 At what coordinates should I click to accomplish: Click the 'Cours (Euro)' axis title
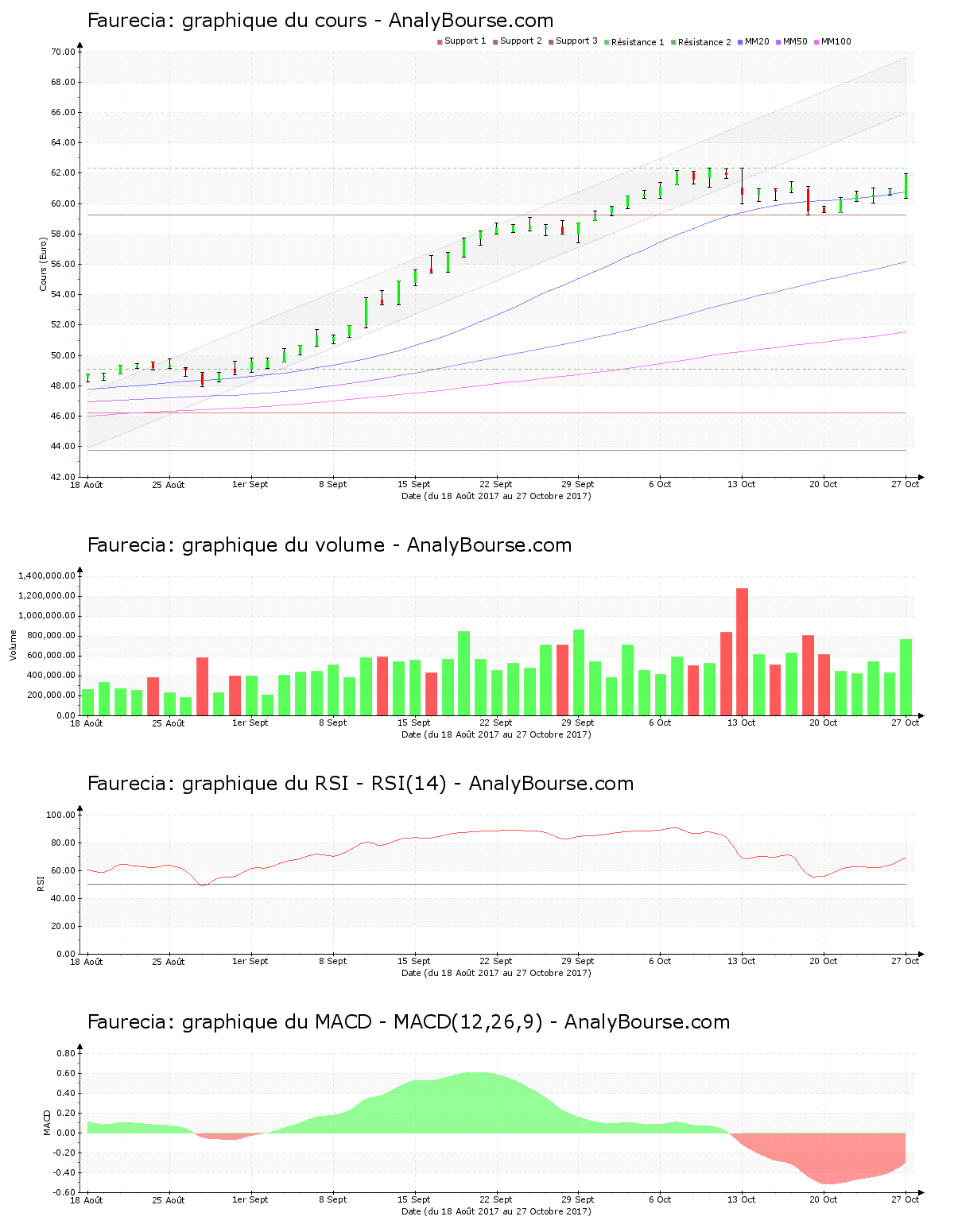click(x=44, y=264)
